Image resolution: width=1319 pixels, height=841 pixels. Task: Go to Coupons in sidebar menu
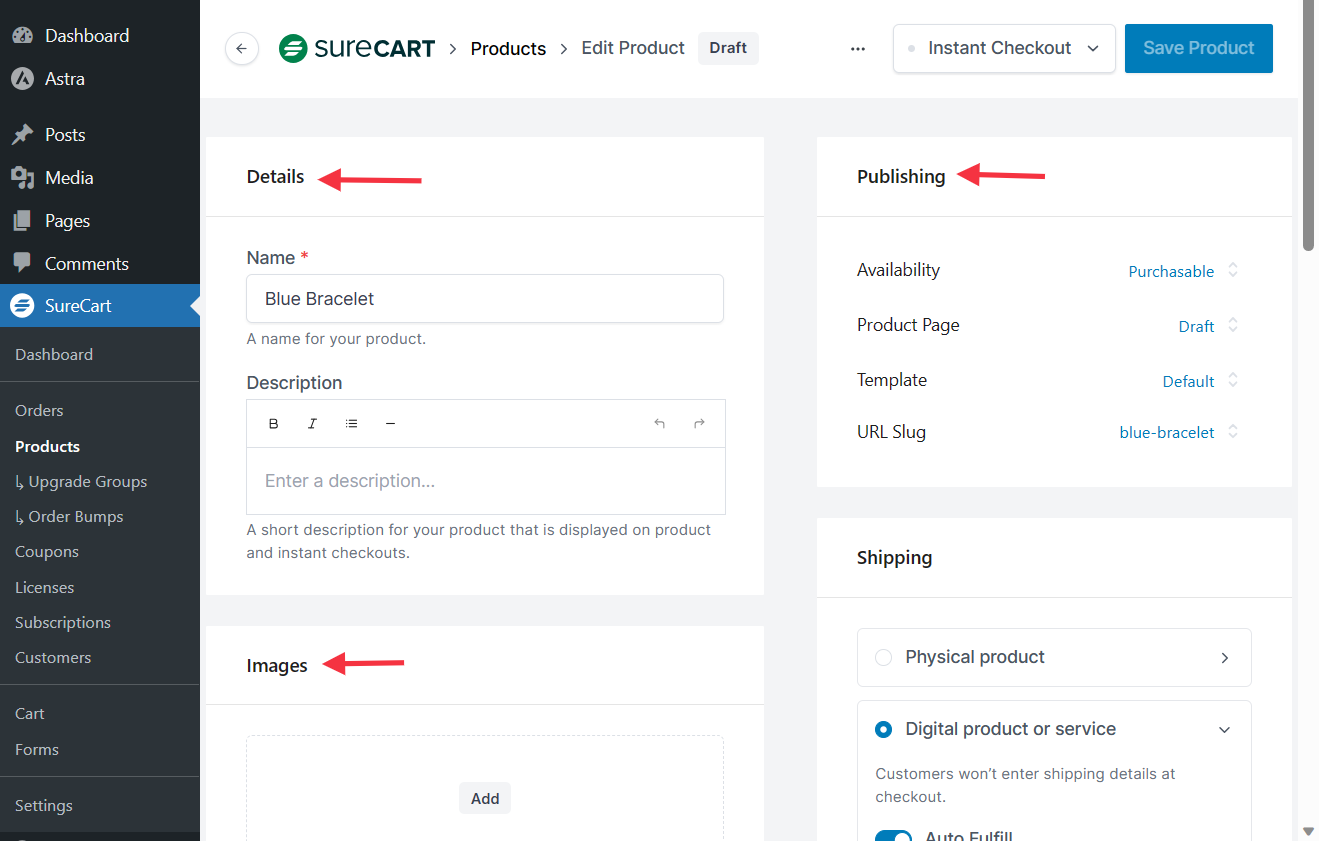pyautogui.click(x=47, y=552)
